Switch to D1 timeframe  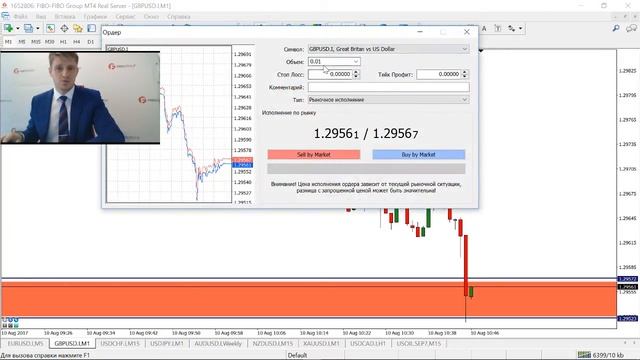pyautogui.click(x=91, y=42)
